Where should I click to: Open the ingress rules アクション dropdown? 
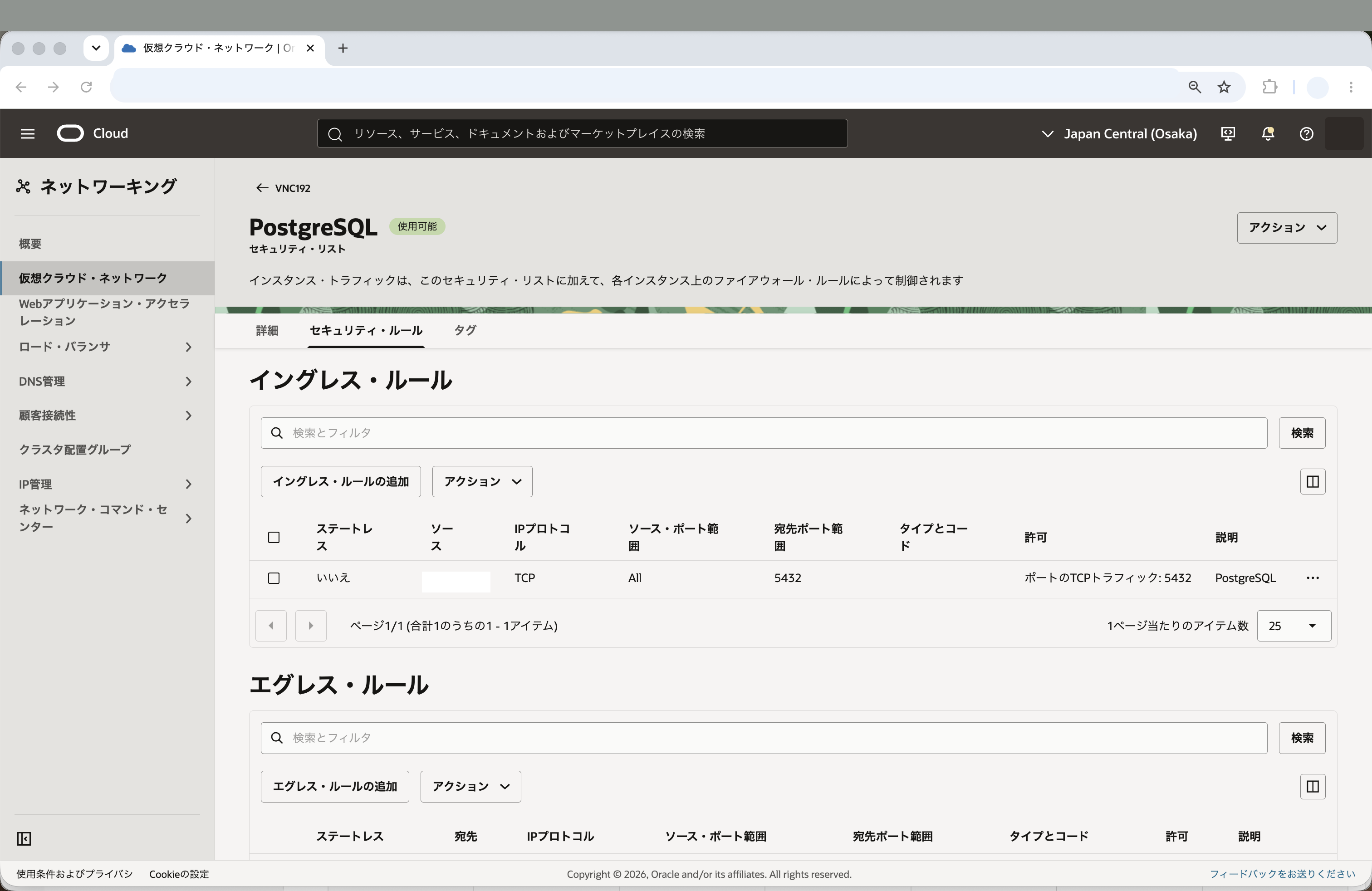(482, 482)
